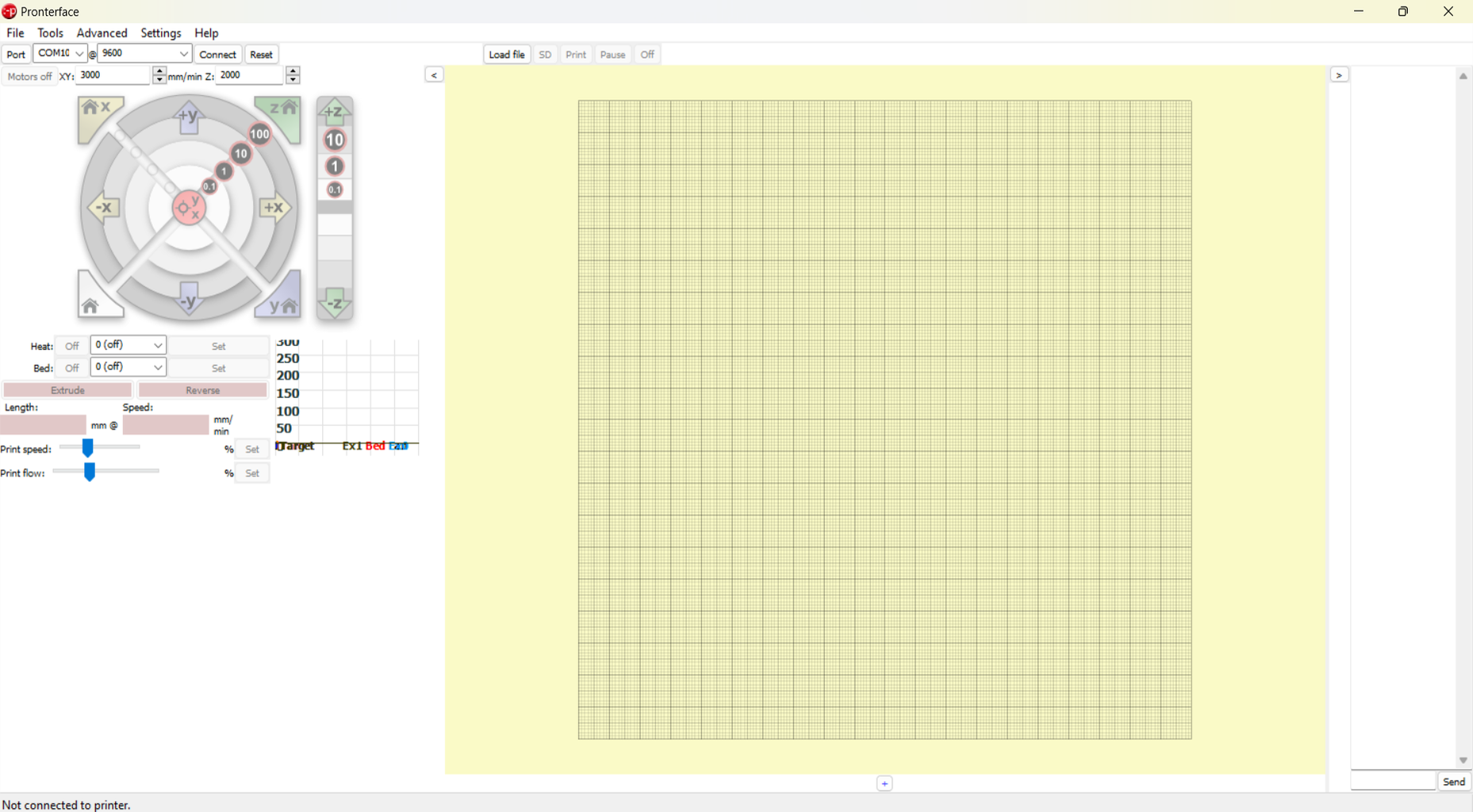The width and height of the screenshot is (1473, 812).
Task: Open the COM port dropdown
Action: [x=60, y=53]
